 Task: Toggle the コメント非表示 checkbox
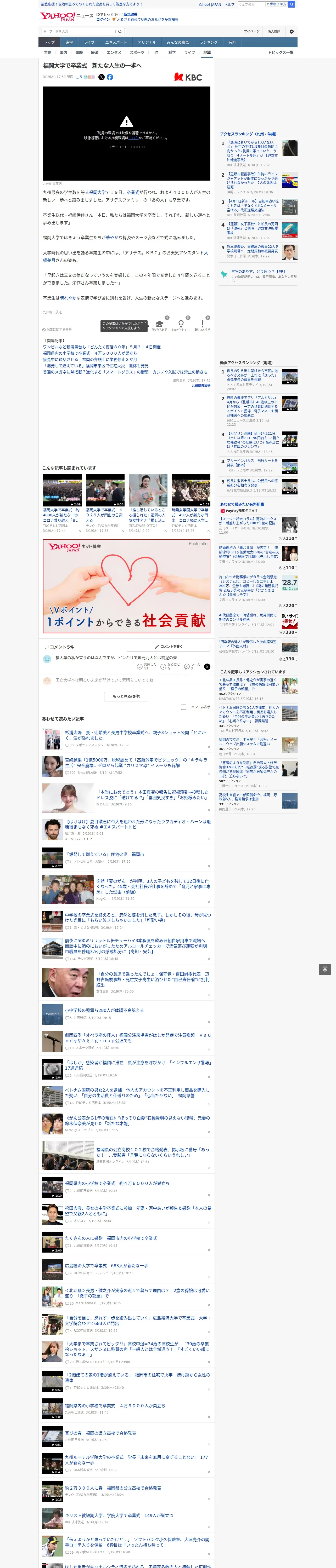(183, 707)
